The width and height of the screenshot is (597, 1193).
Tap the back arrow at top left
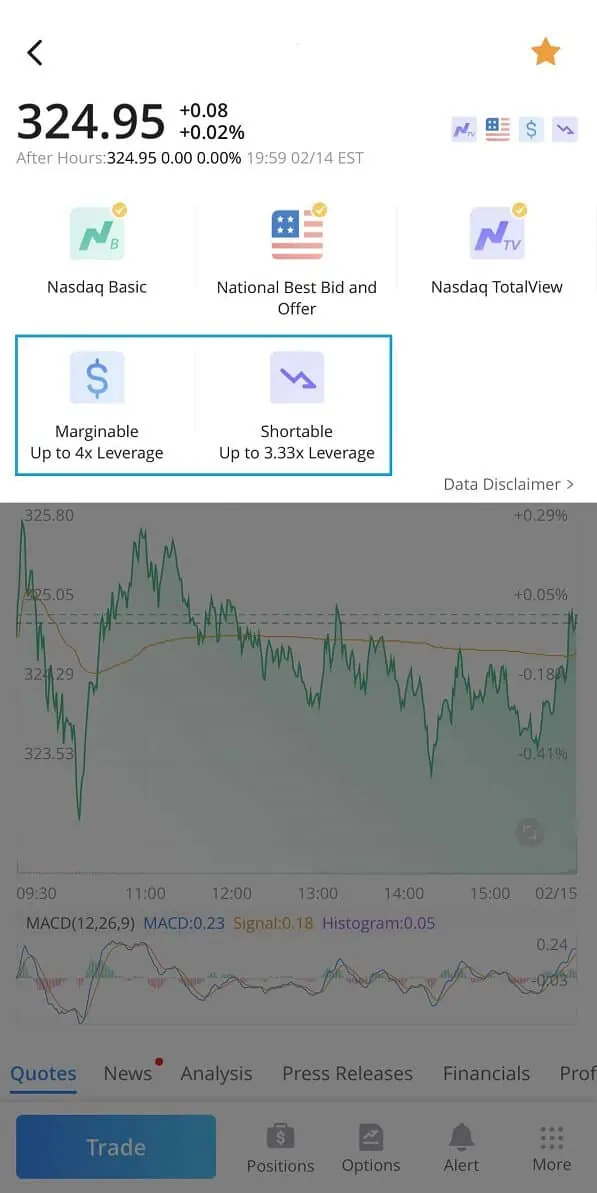click(34, 52)
